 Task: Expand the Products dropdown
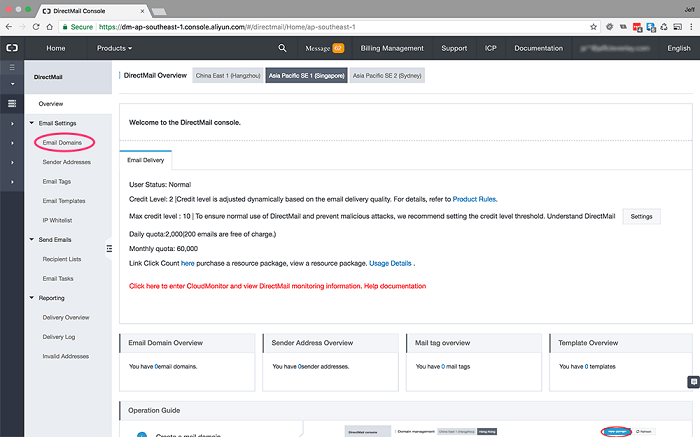[114, 48]
